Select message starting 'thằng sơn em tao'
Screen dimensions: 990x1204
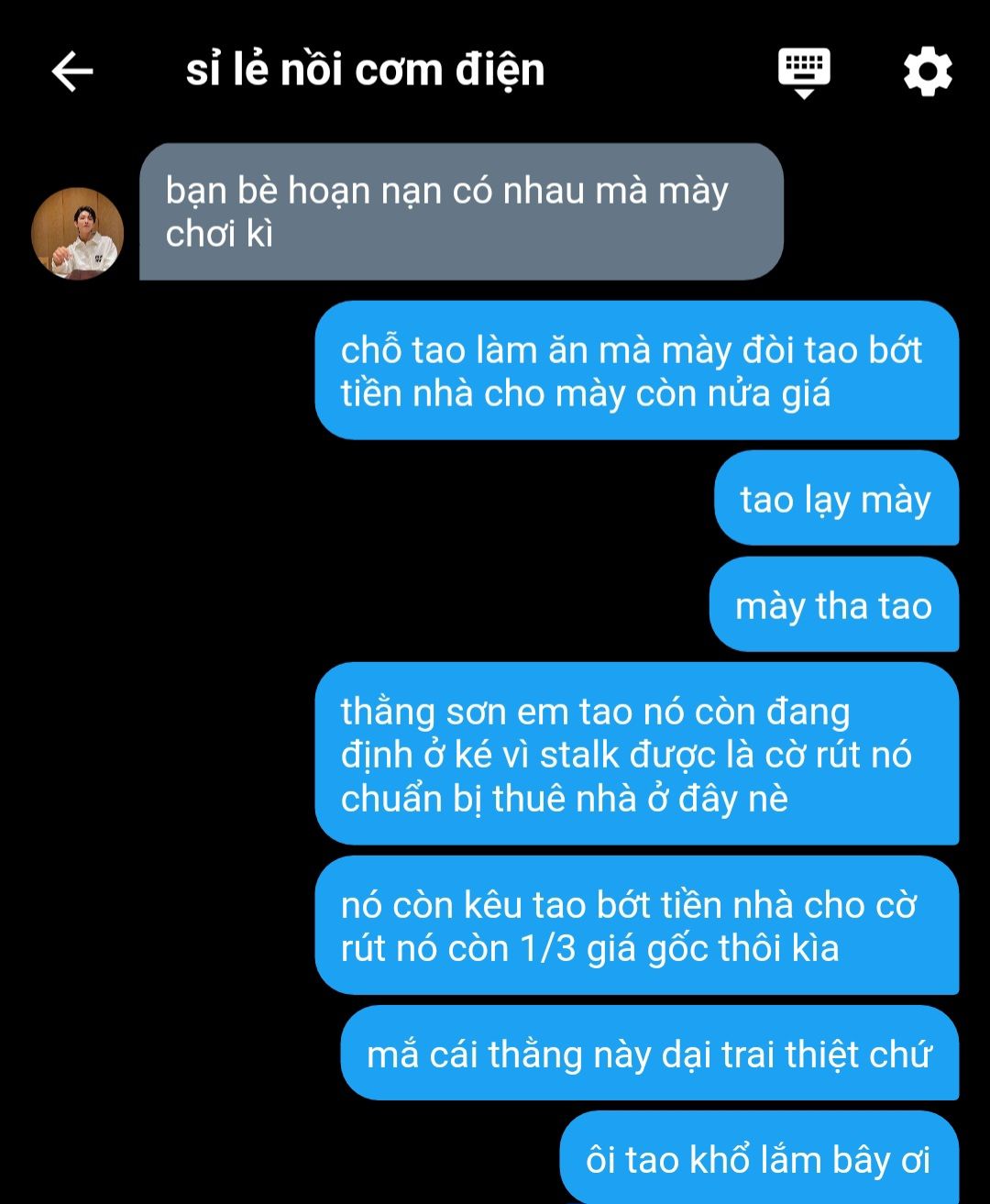point(636,754)
